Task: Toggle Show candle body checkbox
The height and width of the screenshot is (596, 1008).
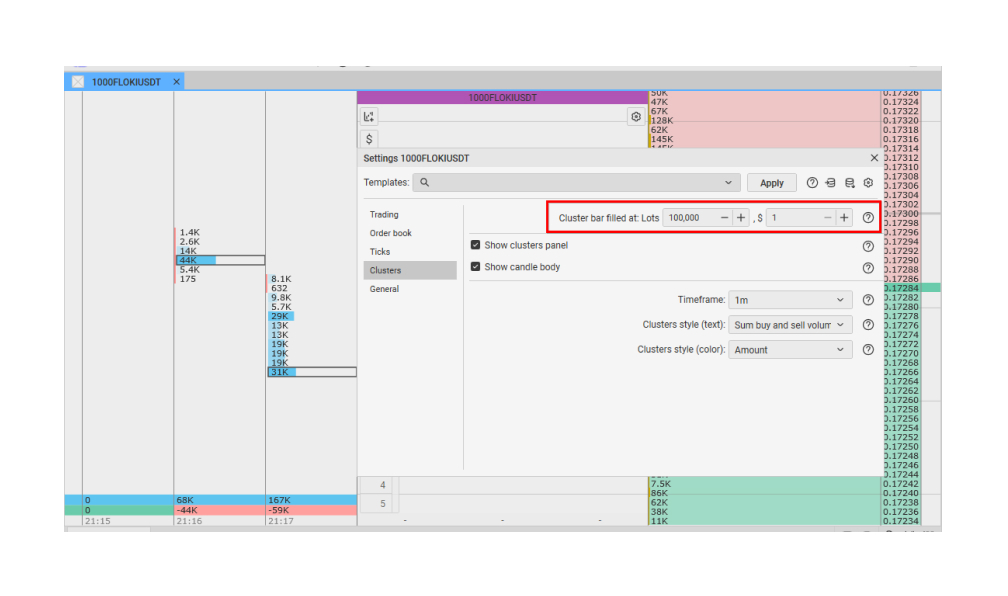Action: pyautogui.click(x=475, y=267)
